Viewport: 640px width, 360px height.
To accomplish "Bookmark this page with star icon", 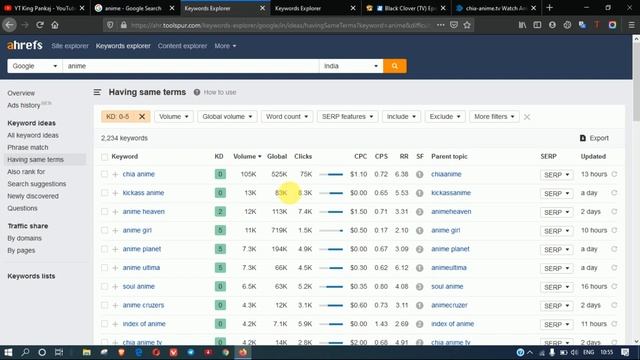I will pyautogui.click(x=467, y=25).
